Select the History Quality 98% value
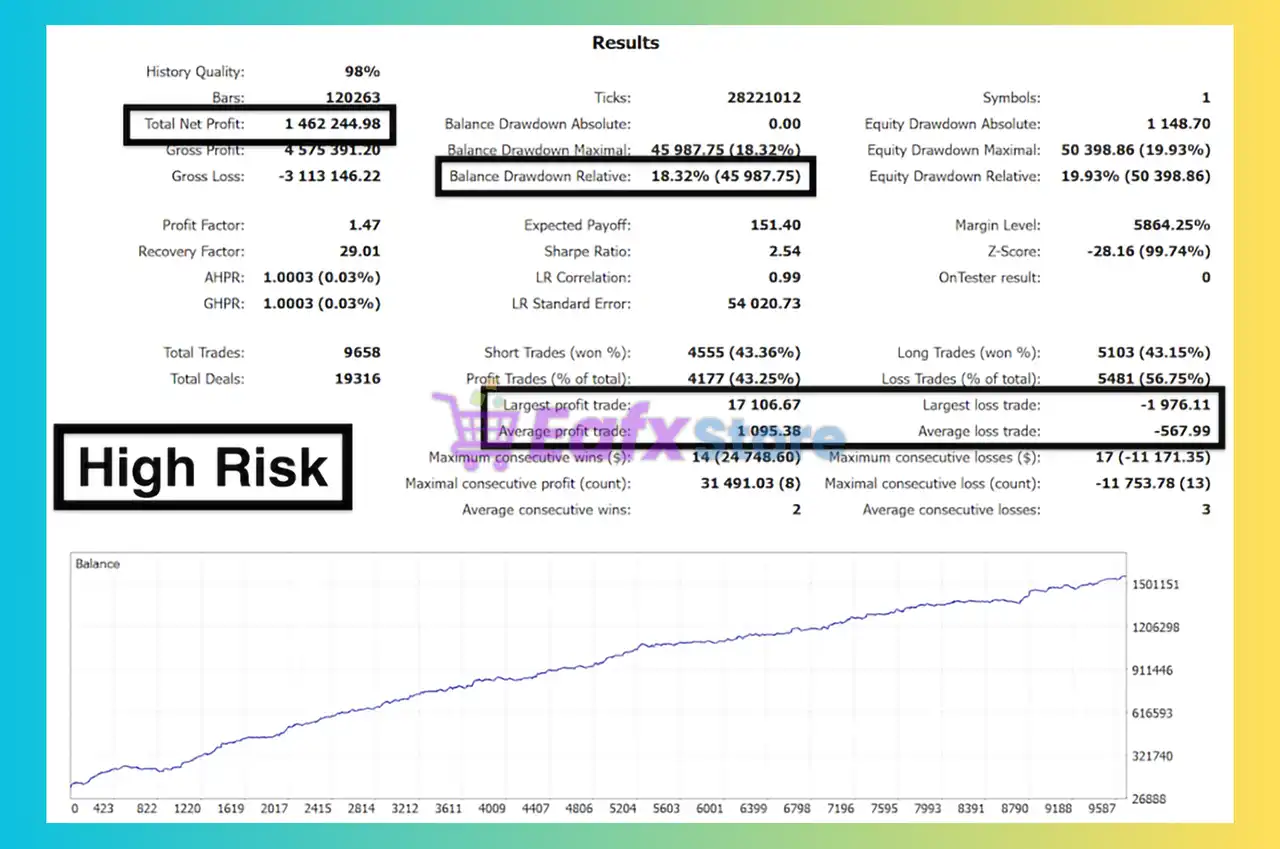This screenshot has width=1280, height=849. 361,72
